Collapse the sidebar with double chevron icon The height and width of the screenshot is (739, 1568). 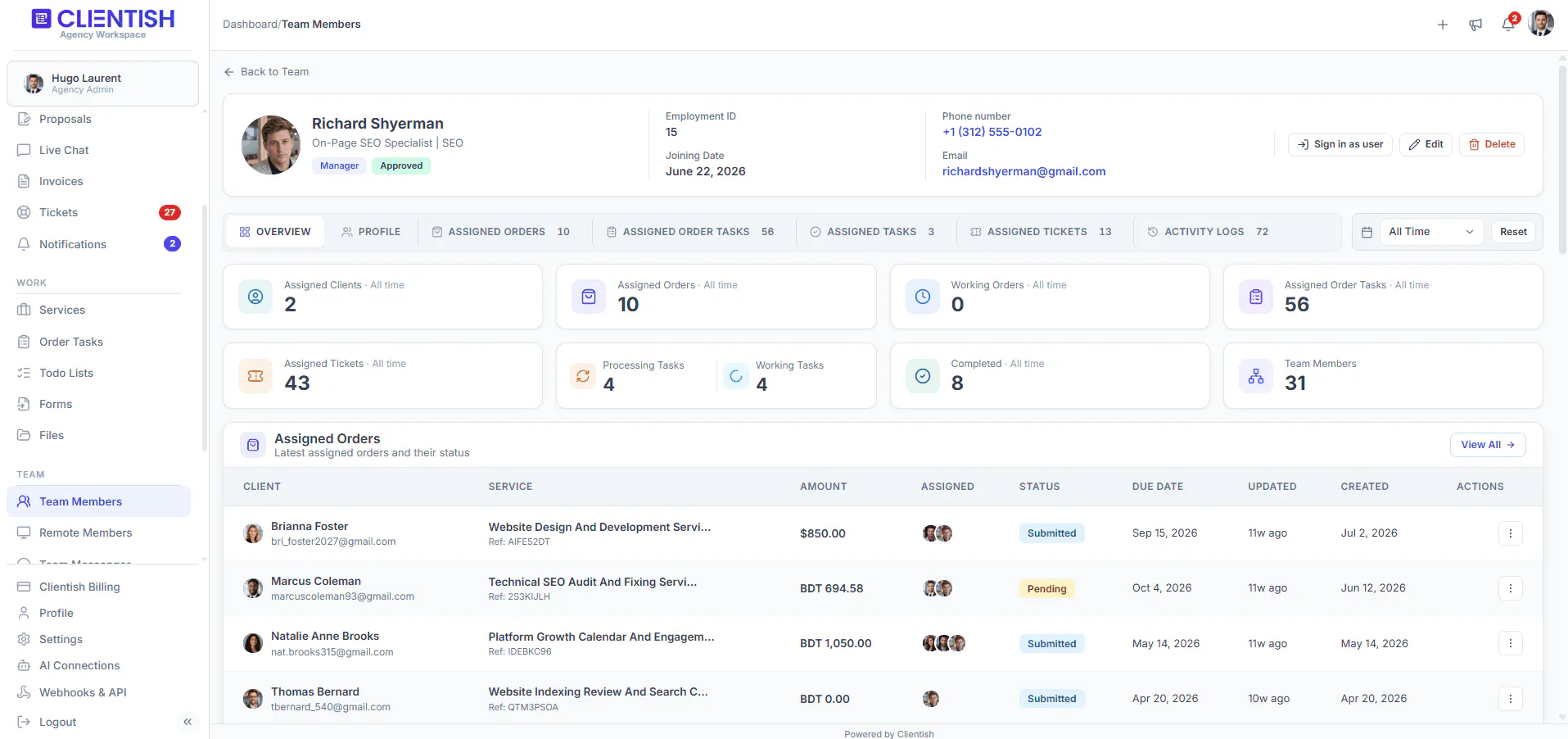click(x=188, y=722)
